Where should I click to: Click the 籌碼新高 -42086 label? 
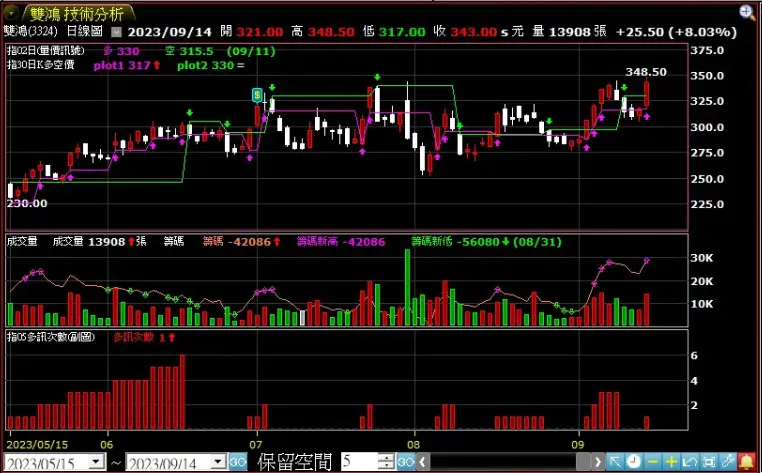pyautogui.click(x=341, y=241)
